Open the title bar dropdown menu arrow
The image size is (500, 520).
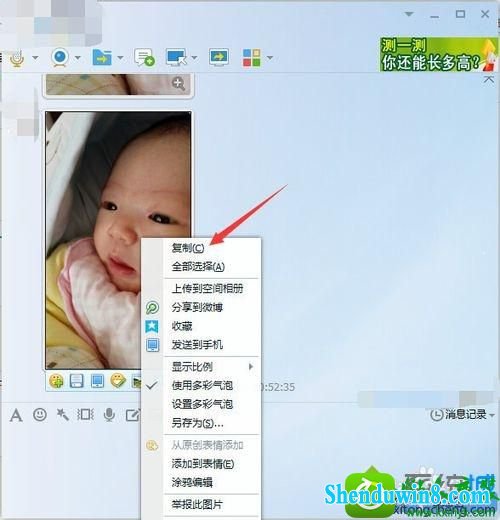pyautogui.click(x=409, y=14)
